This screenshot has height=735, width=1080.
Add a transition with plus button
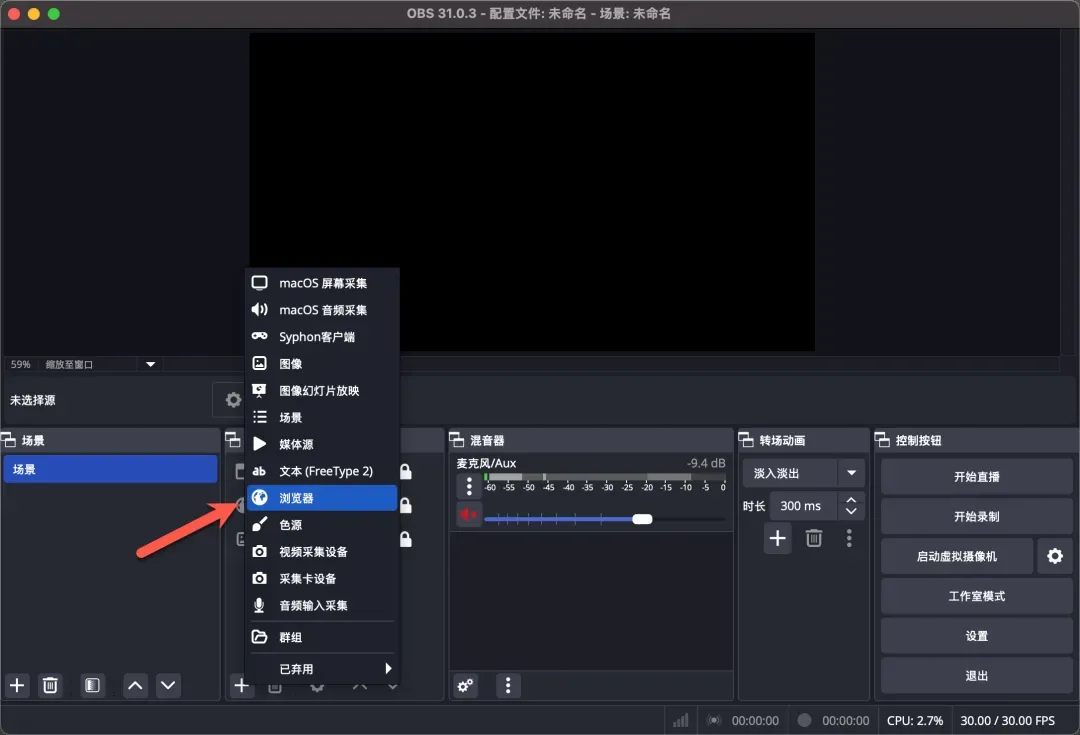pos(778,538)
